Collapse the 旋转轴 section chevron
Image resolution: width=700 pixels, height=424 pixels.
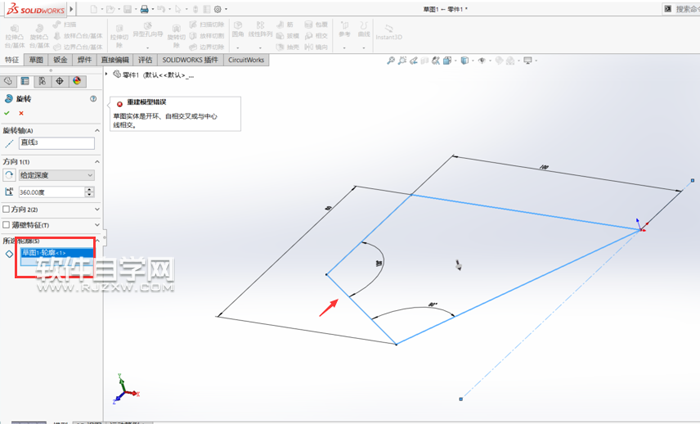click(96, 130)
